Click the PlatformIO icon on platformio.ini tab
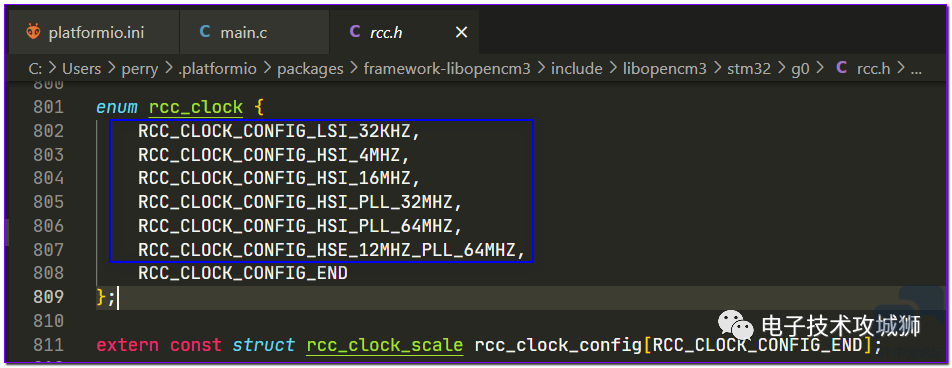 [33, 32]
